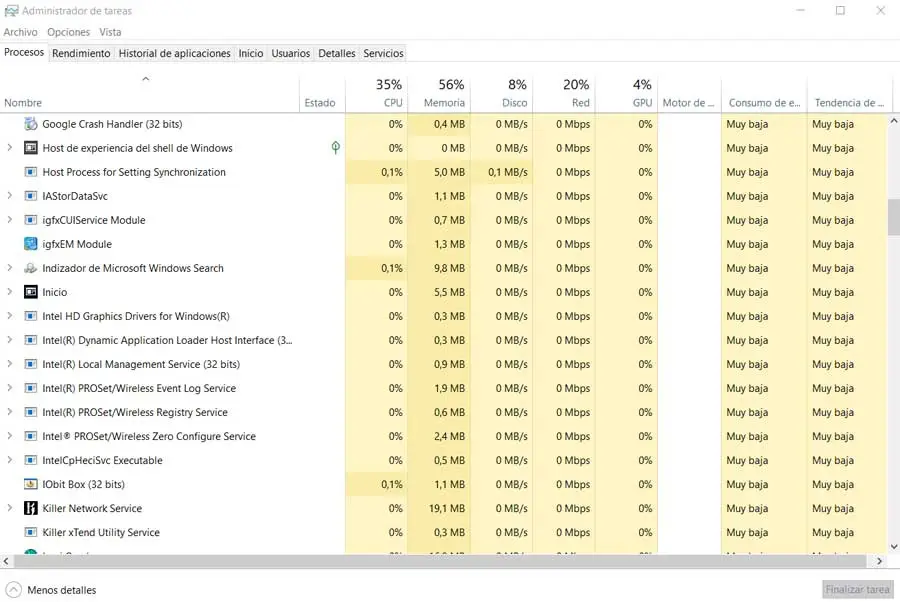This screenshot has width=900, height=602.
Task: Expand Intel(R) Local Management Service row
Action: pyautogui.click(x=10, y=364)
